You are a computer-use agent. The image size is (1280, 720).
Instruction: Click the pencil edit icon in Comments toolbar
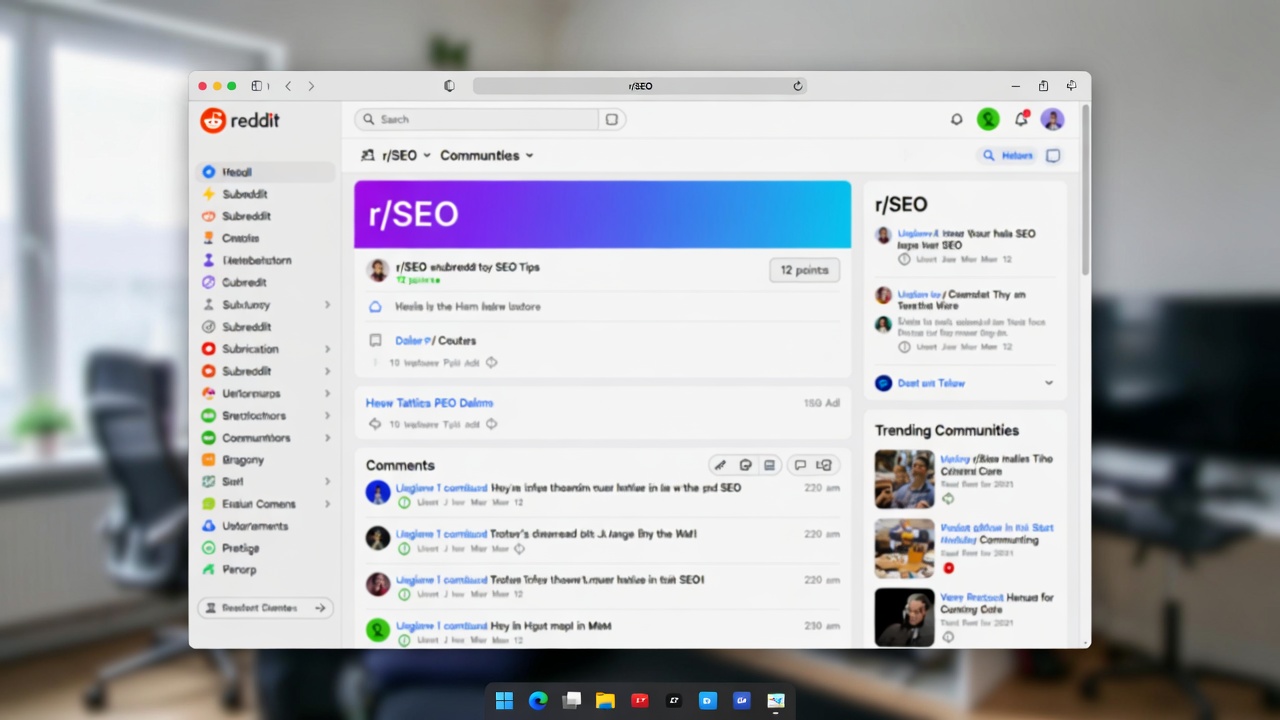719,465
